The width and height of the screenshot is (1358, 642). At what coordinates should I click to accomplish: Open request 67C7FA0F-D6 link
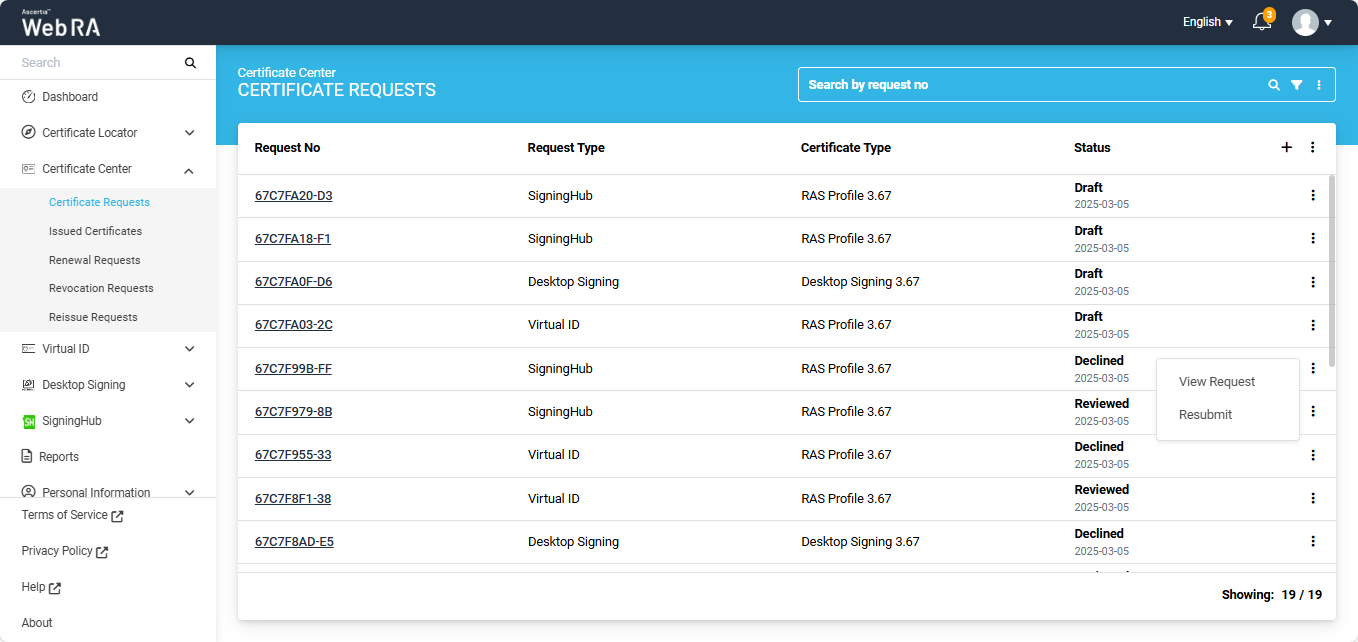tap(293, 282)
